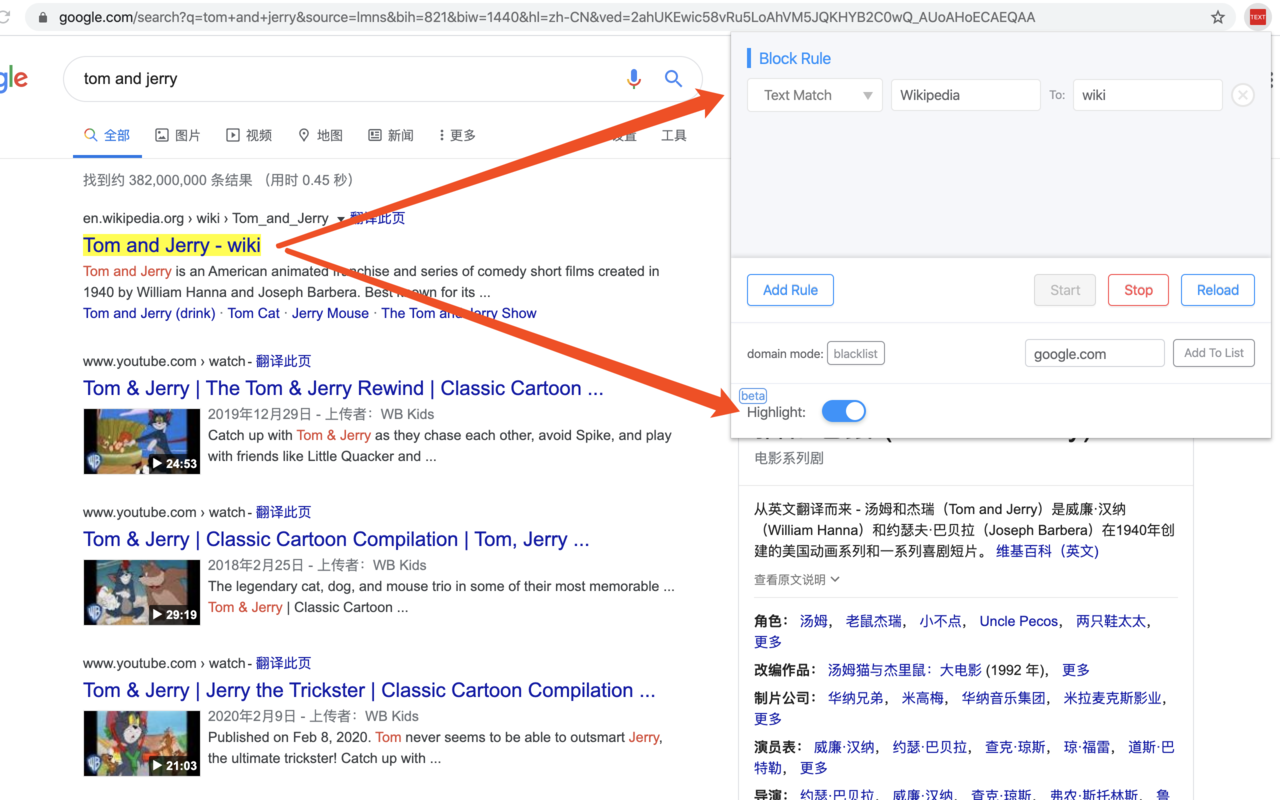Screen dimensions: 1280x800
Task: Switch to the 新闻 news tab
Action: 390,135
